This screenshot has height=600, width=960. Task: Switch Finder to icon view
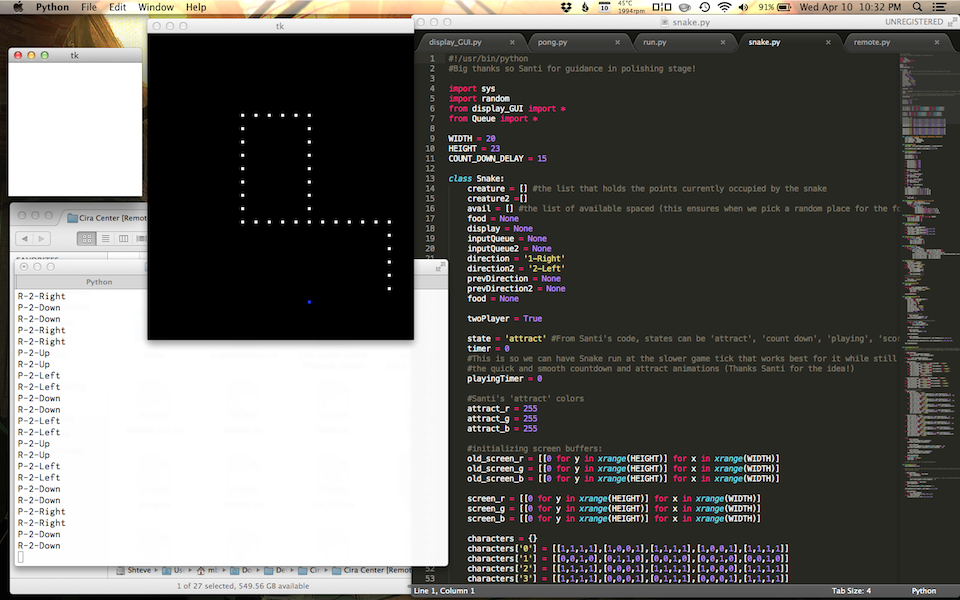[x=86, y=239]
